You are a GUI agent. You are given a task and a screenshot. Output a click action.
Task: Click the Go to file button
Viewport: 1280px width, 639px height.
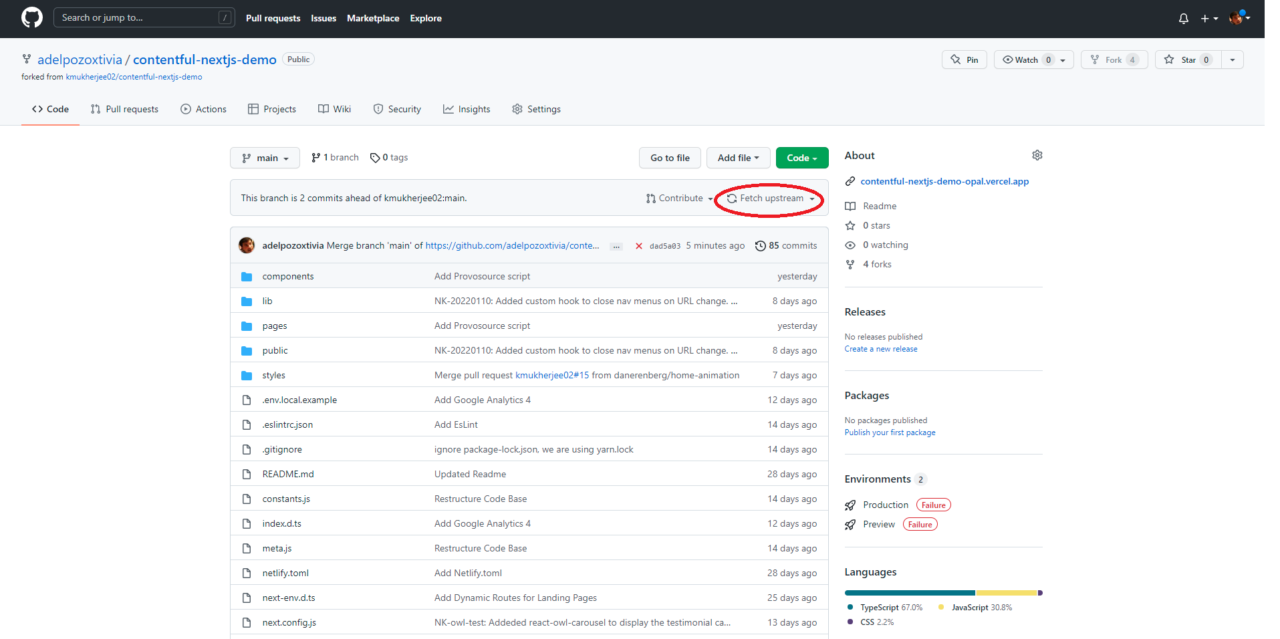[x=670, y=158]
